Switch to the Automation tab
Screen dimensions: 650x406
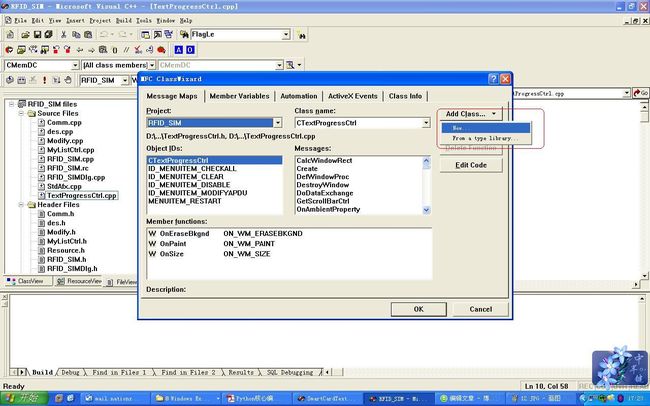coord(298,96)
